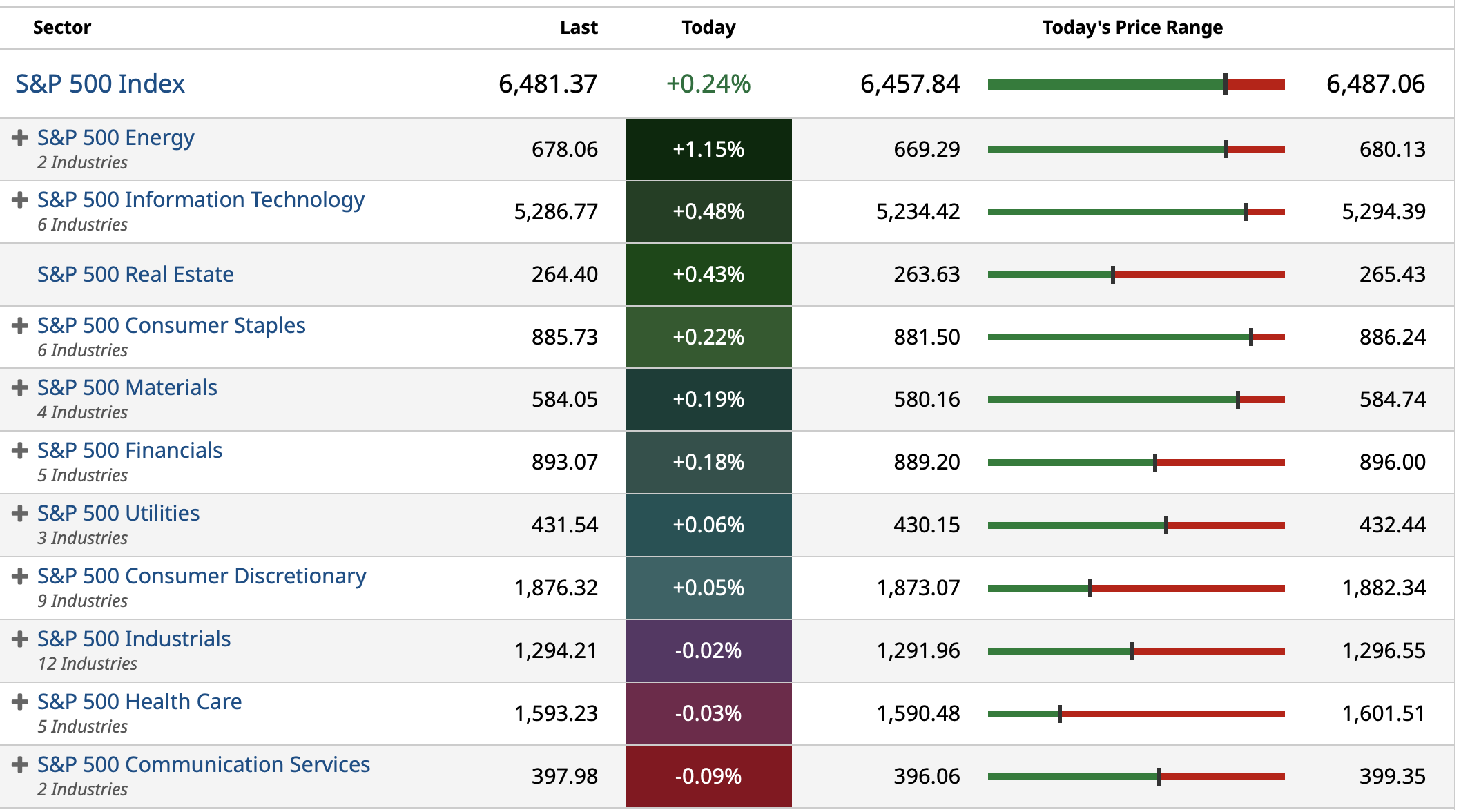The image size is (1461, 812).
Task: Expand S&P 500 Information Technology industries
Action: point(20,200)
